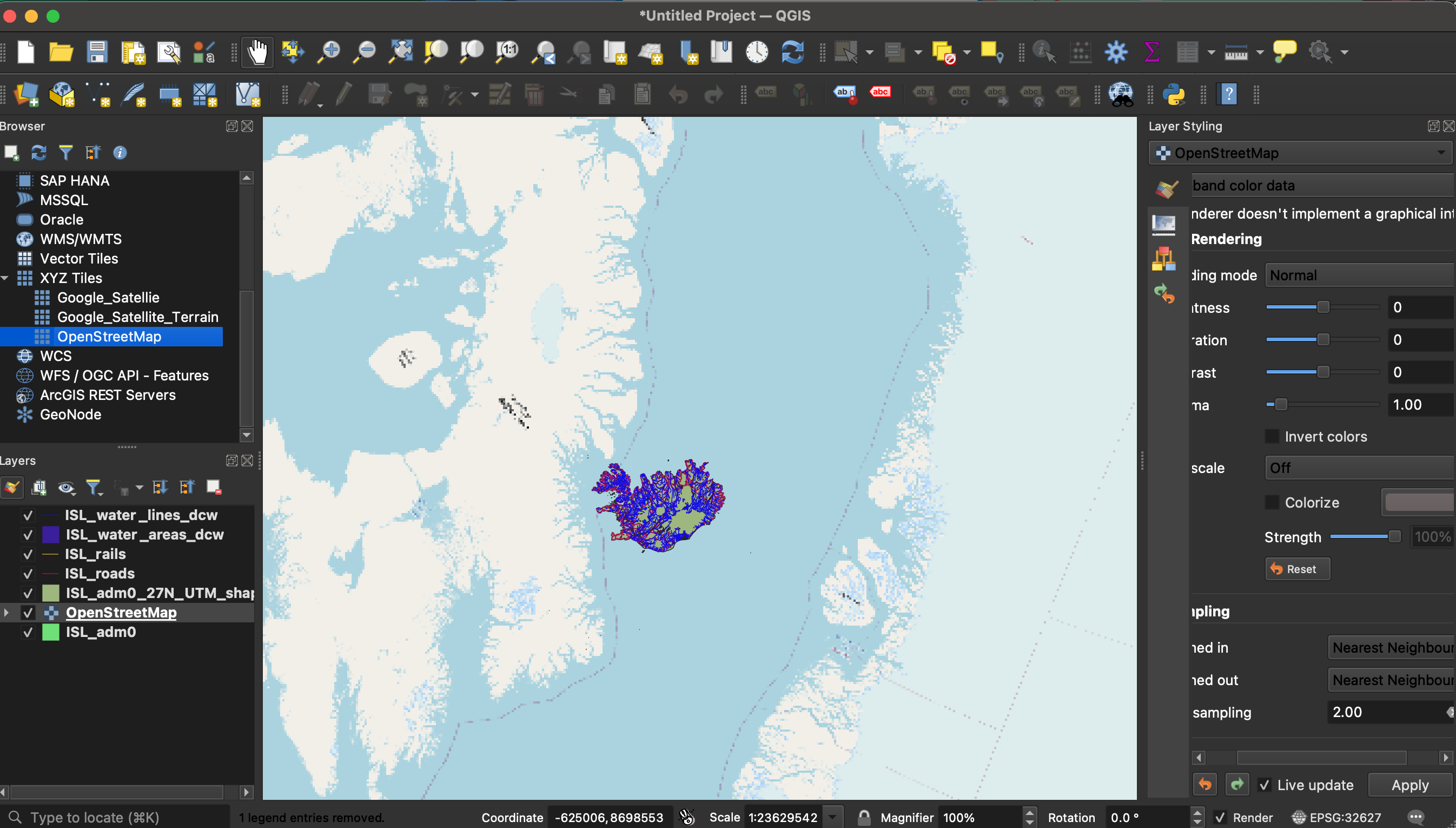Collapse the XYZ Tiles tree node
The height and width of the screenshot is (828, 1456).
click(5, 278)
